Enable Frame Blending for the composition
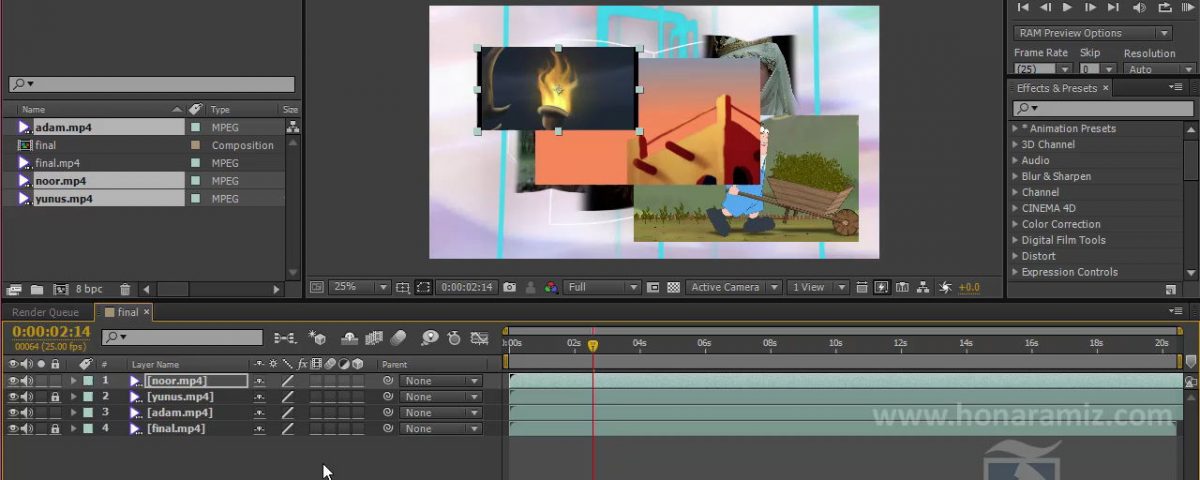 point(374,338)
